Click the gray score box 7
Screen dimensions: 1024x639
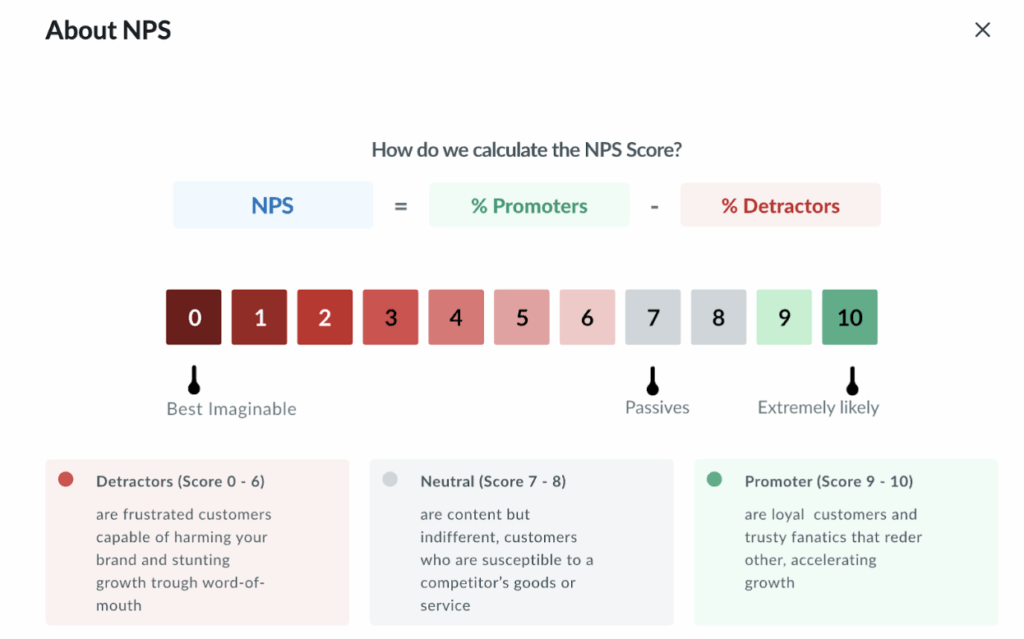point(652,317)
